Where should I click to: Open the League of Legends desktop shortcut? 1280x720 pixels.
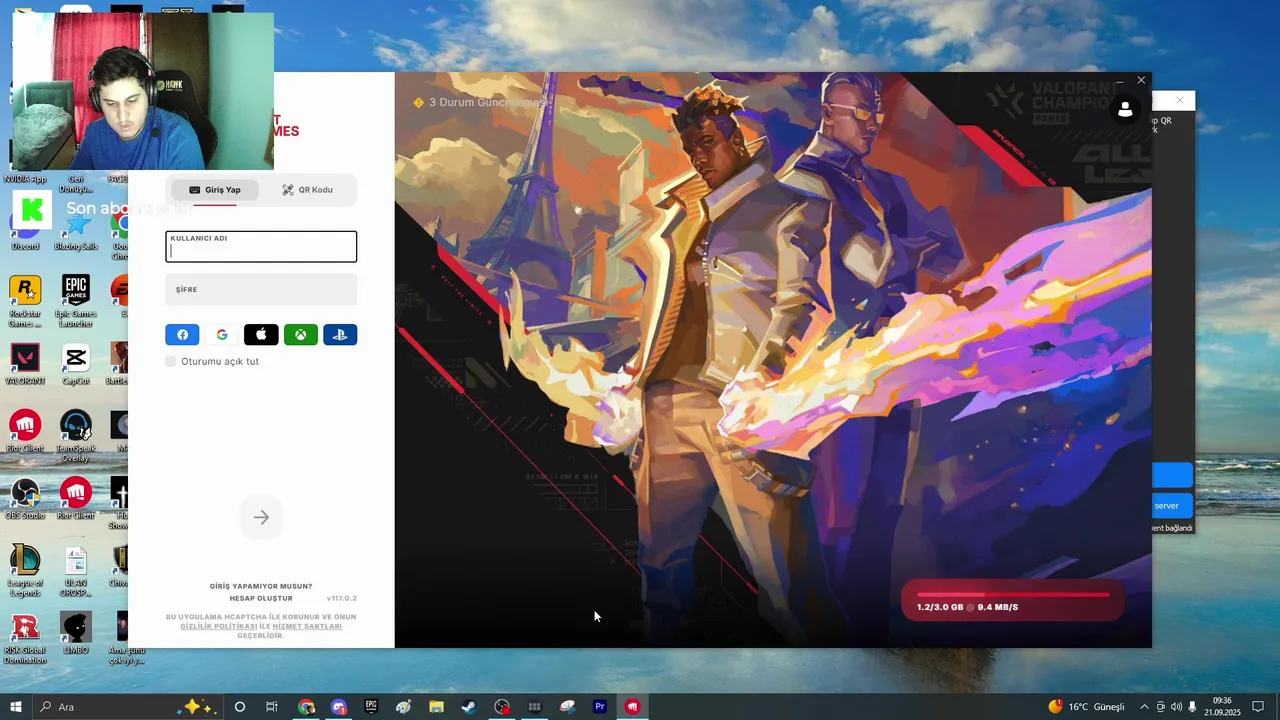point(25,571)
